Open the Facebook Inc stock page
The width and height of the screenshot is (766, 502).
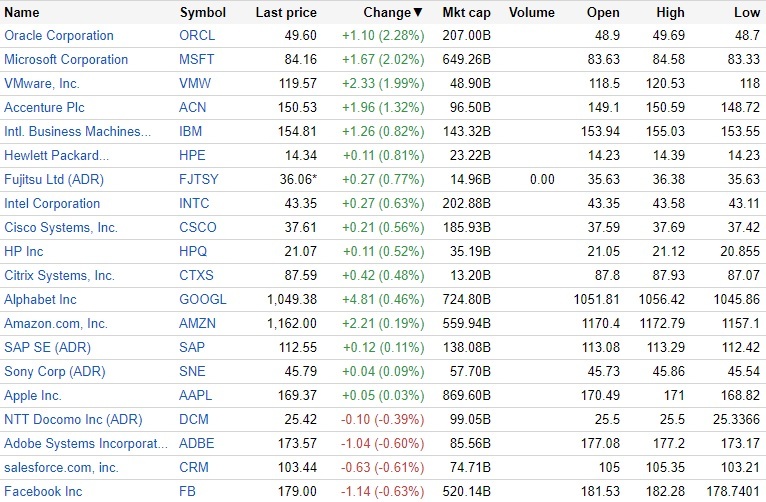point(43,491)
